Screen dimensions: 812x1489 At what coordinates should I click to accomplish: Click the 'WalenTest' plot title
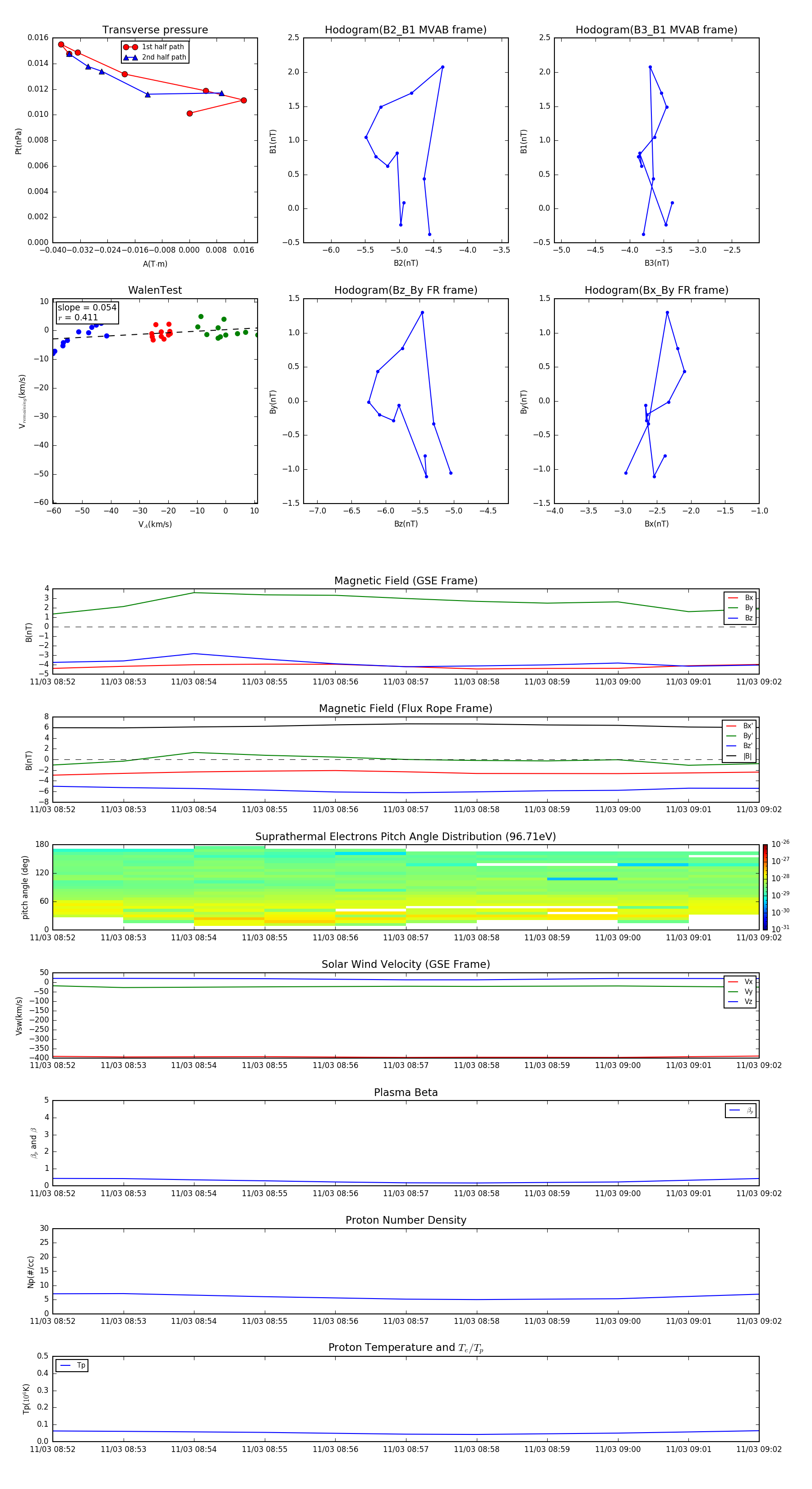click(x=155, y=290)
